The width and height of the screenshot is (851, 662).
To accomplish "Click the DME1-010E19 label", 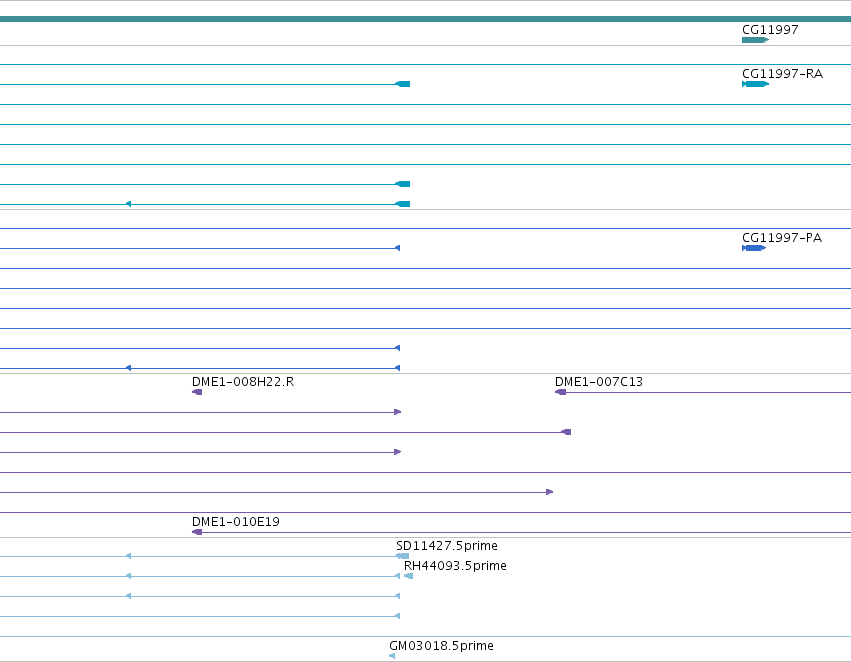I will click(x=236, y=521).
